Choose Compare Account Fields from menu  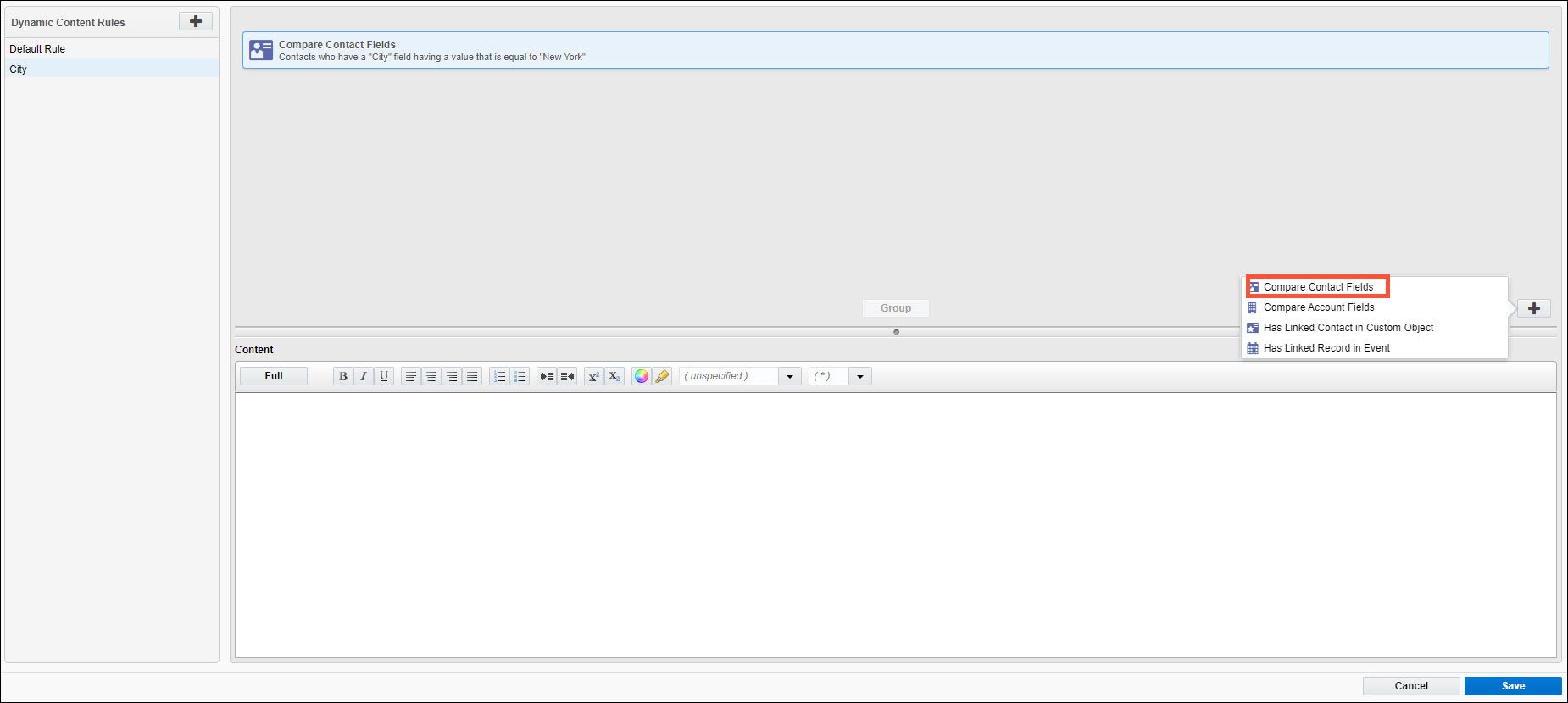click(x=1318, y=307)
